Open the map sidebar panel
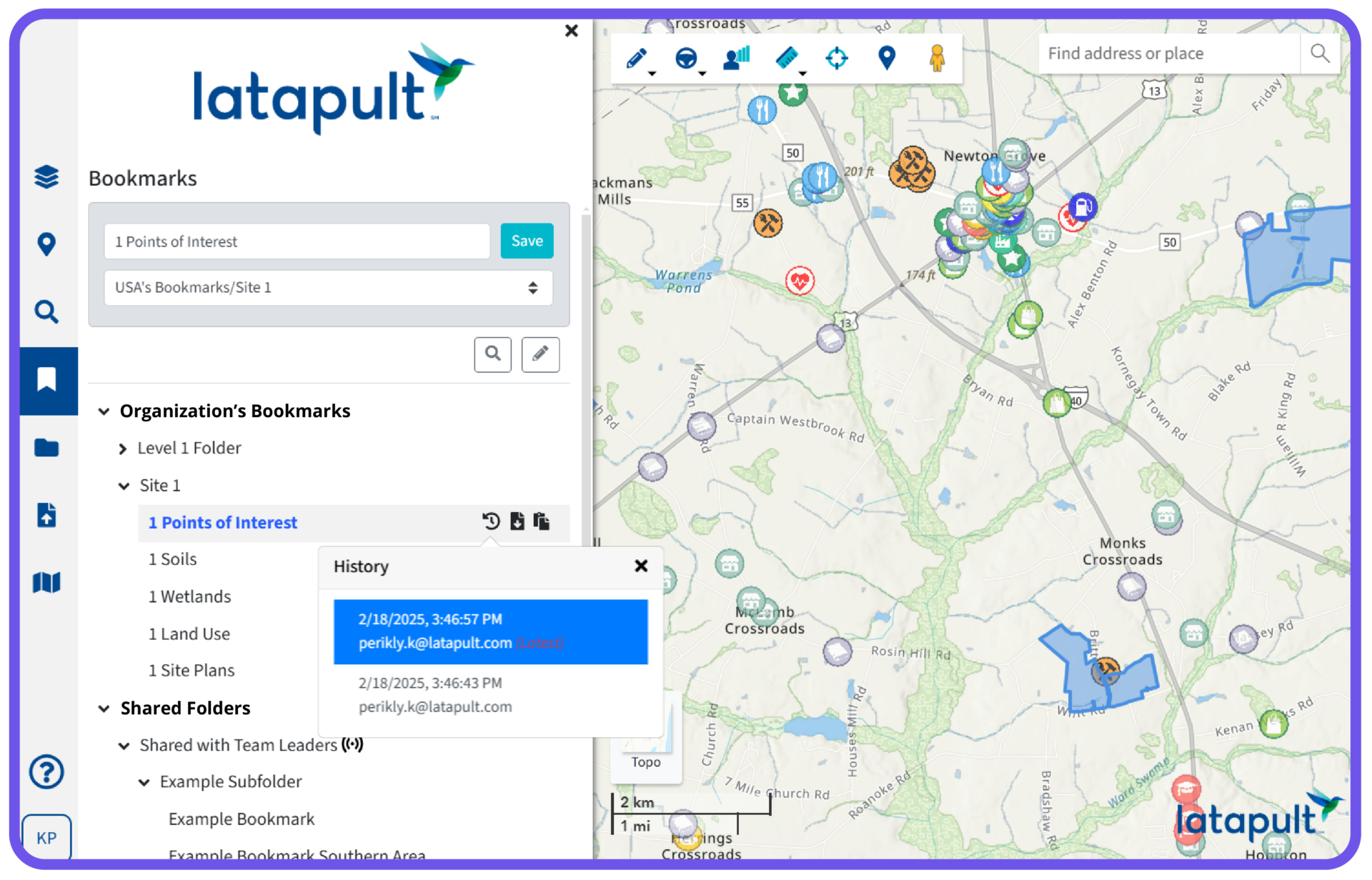This screenshot has height=880, width=1372. point(46,583)
